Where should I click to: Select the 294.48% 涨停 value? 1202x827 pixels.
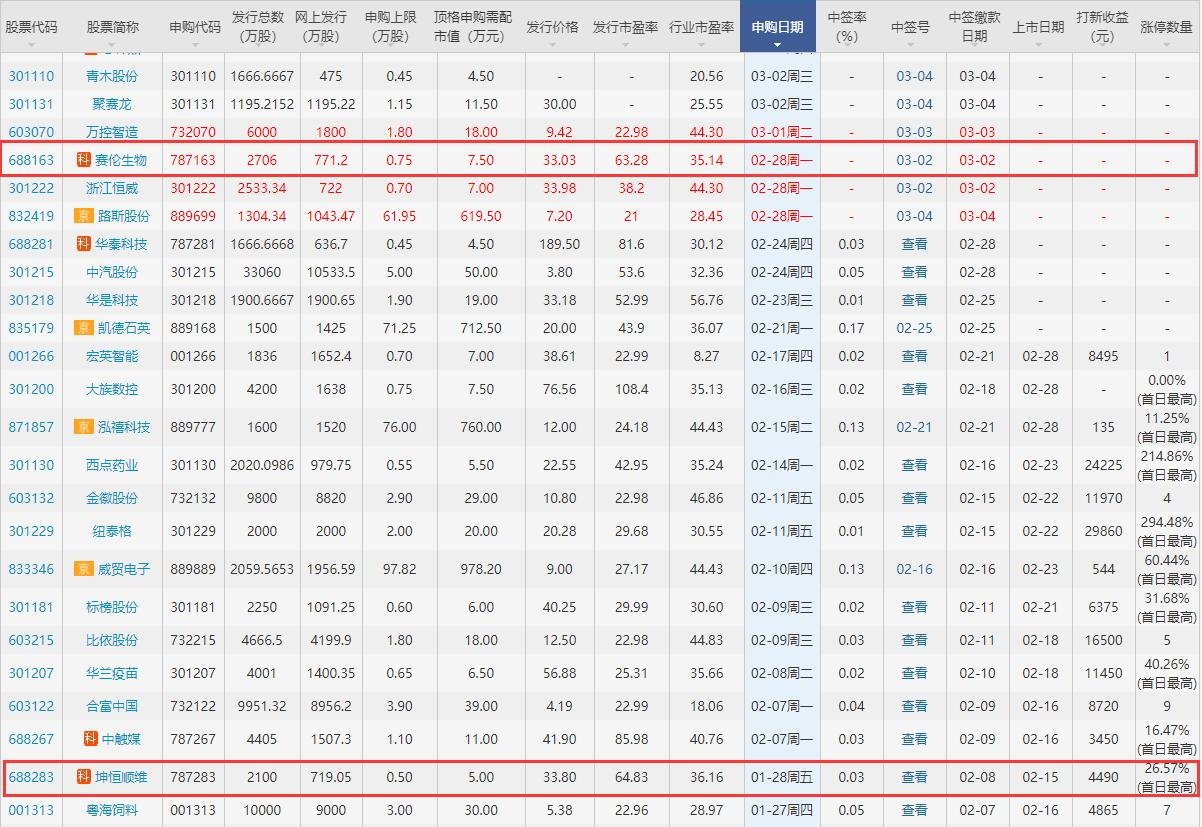(x=1167, y=522)
